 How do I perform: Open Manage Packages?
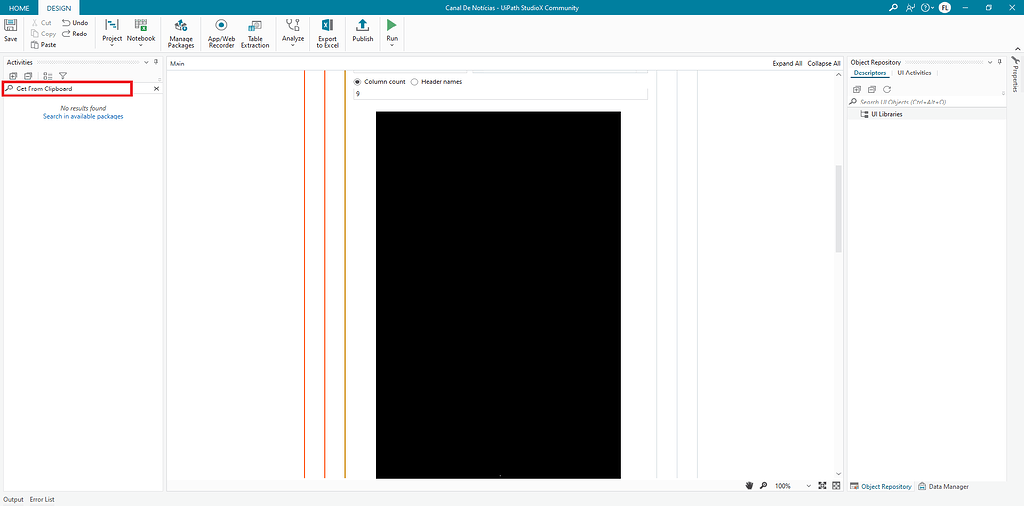click(x=181, y=33)
